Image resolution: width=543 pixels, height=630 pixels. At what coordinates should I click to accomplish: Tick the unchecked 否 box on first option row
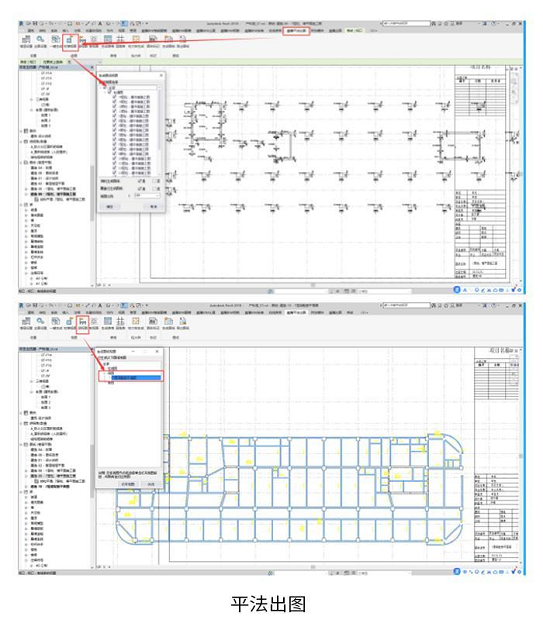[154, 182]
